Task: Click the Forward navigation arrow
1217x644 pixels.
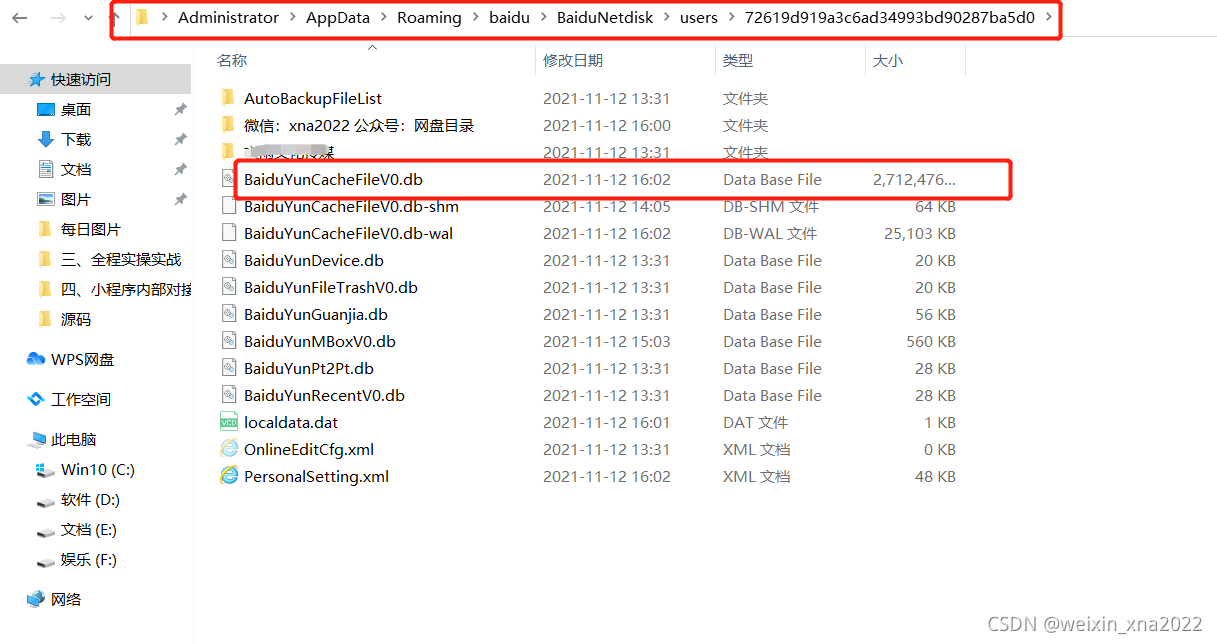Action: tap(58, 18)
